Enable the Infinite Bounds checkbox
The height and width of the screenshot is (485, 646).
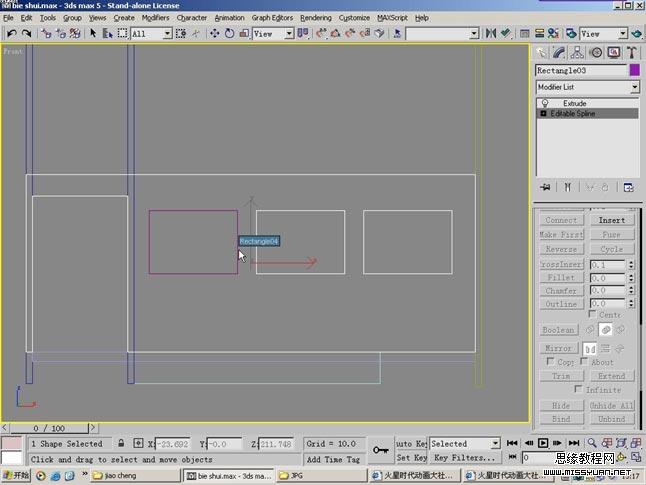tap(578, 389)
